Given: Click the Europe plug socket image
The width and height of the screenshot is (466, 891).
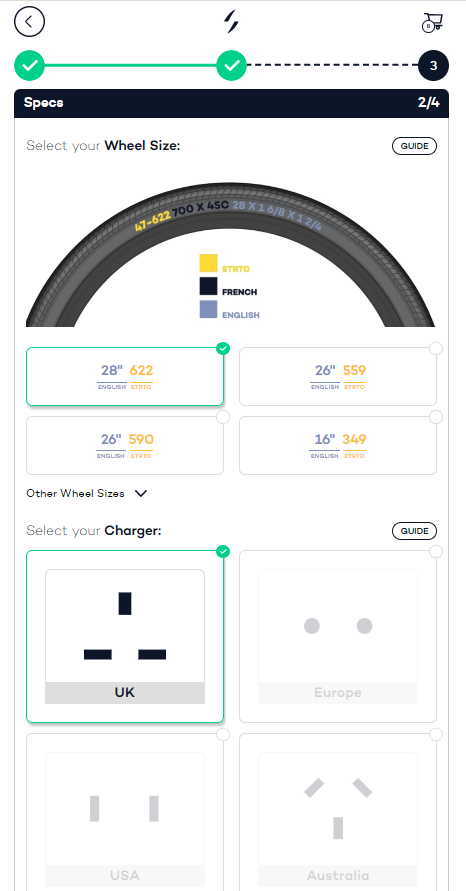Looking at the screenshot, I should 338,626.
